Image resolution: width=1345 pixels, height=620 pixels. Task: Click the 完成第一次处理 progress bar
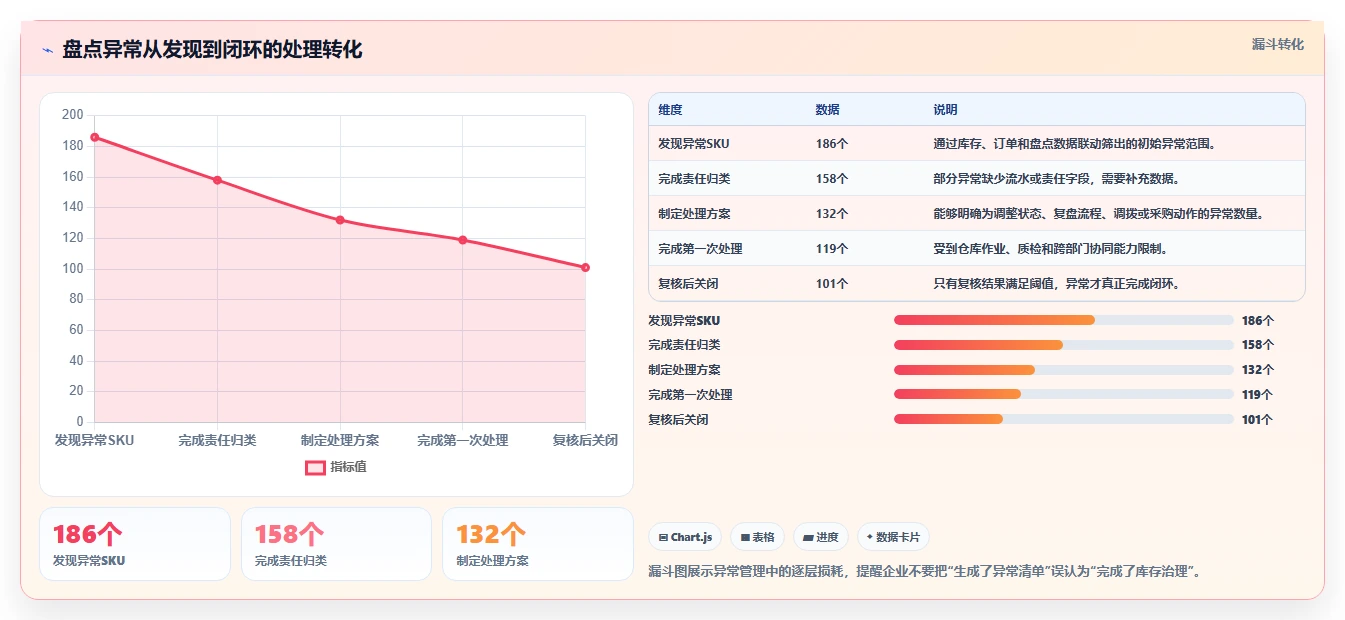click(x=1064, y=395)
